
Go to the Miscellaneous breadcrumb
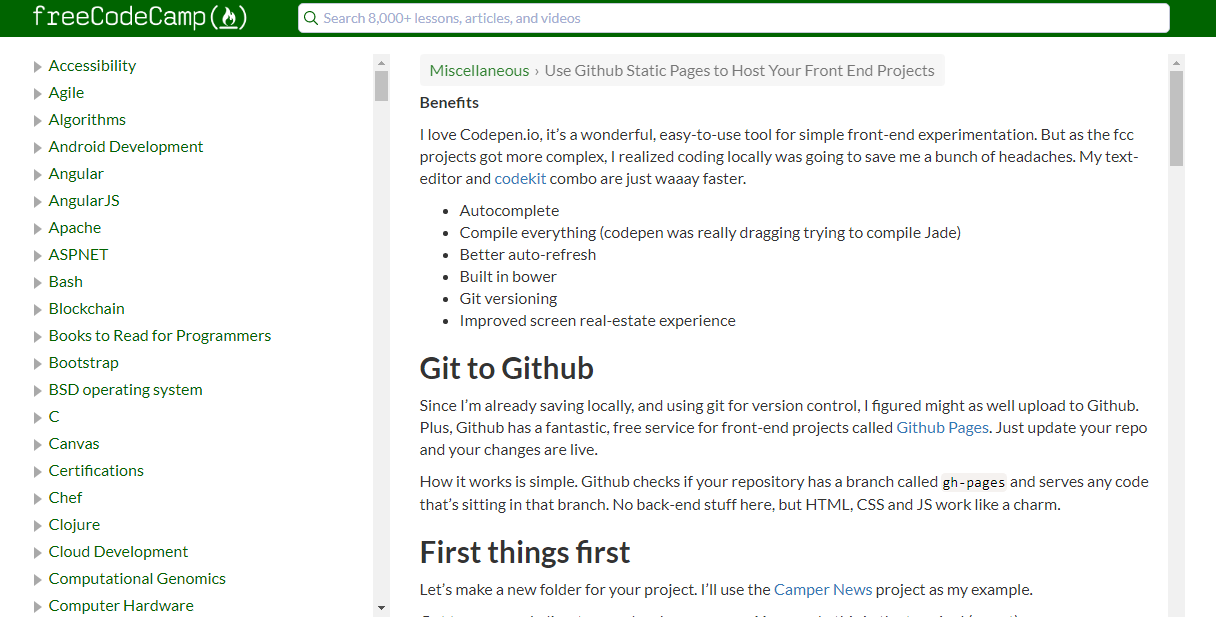pyautogui.click(x=479, y=71)
